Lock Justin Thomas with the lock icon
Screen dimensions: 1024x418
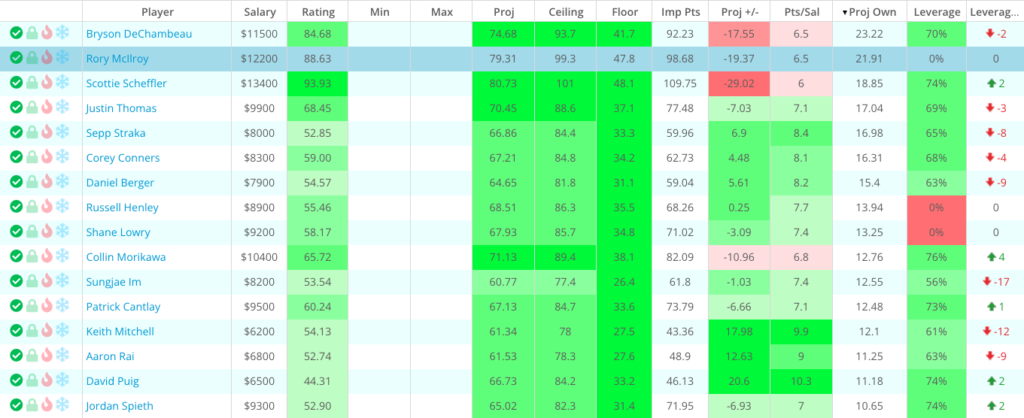click(x=32, y=108)
